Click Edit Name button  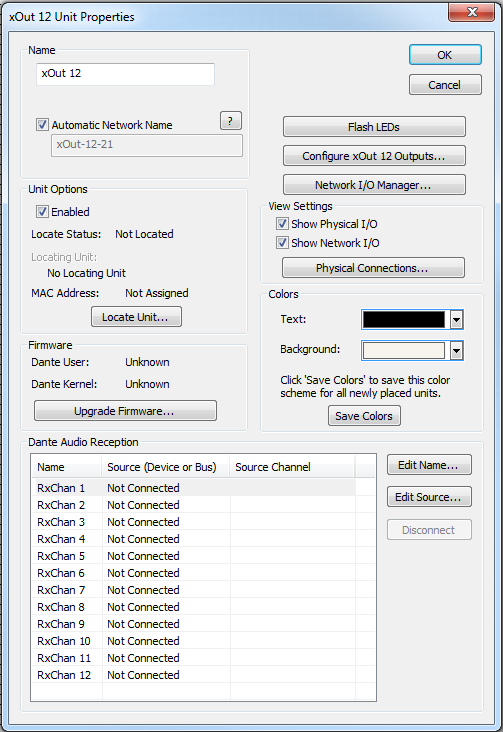point(429,465)
